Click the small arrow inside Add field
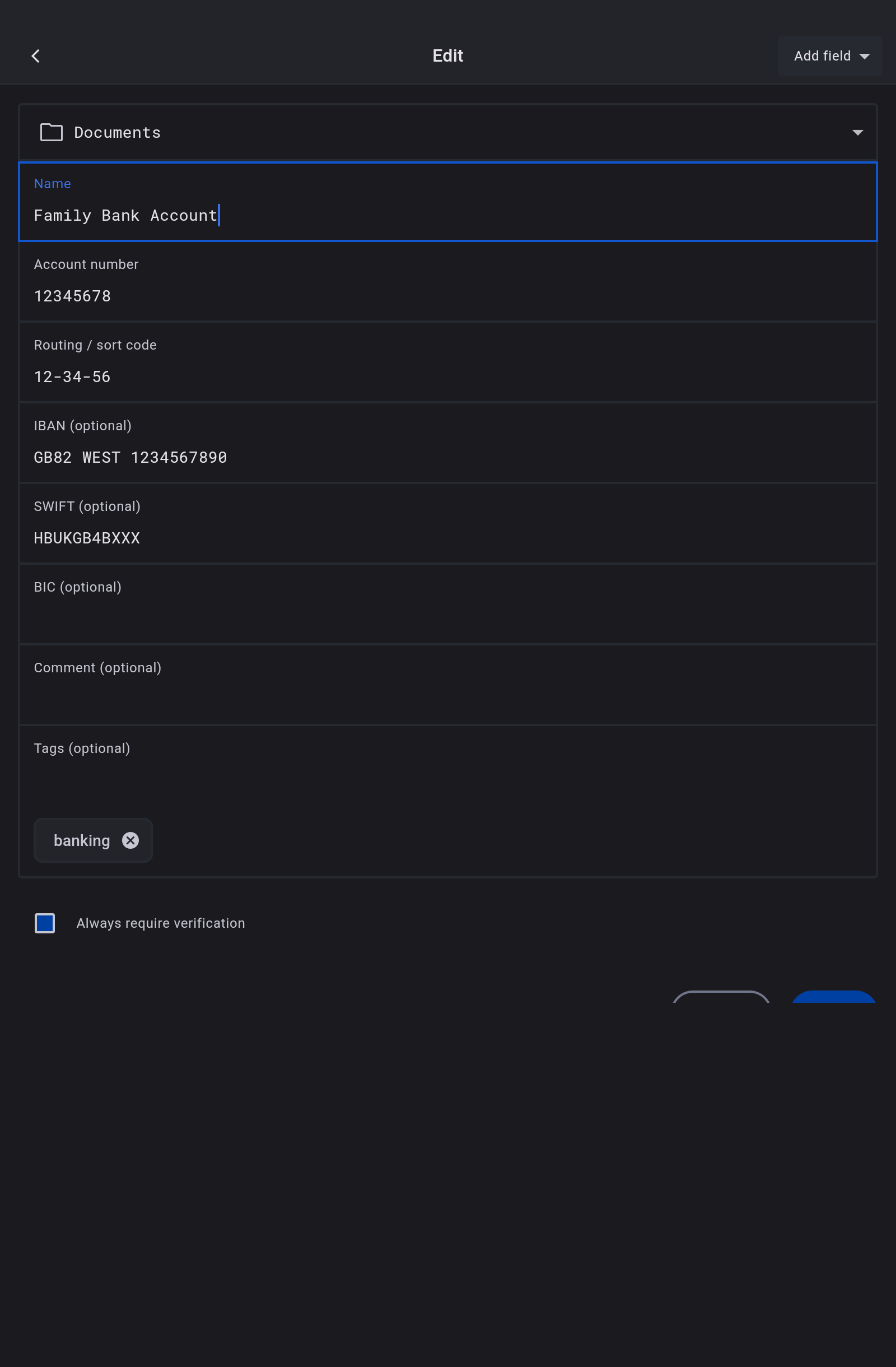This screenshot has height=1367, width=896. pos(864,56)
